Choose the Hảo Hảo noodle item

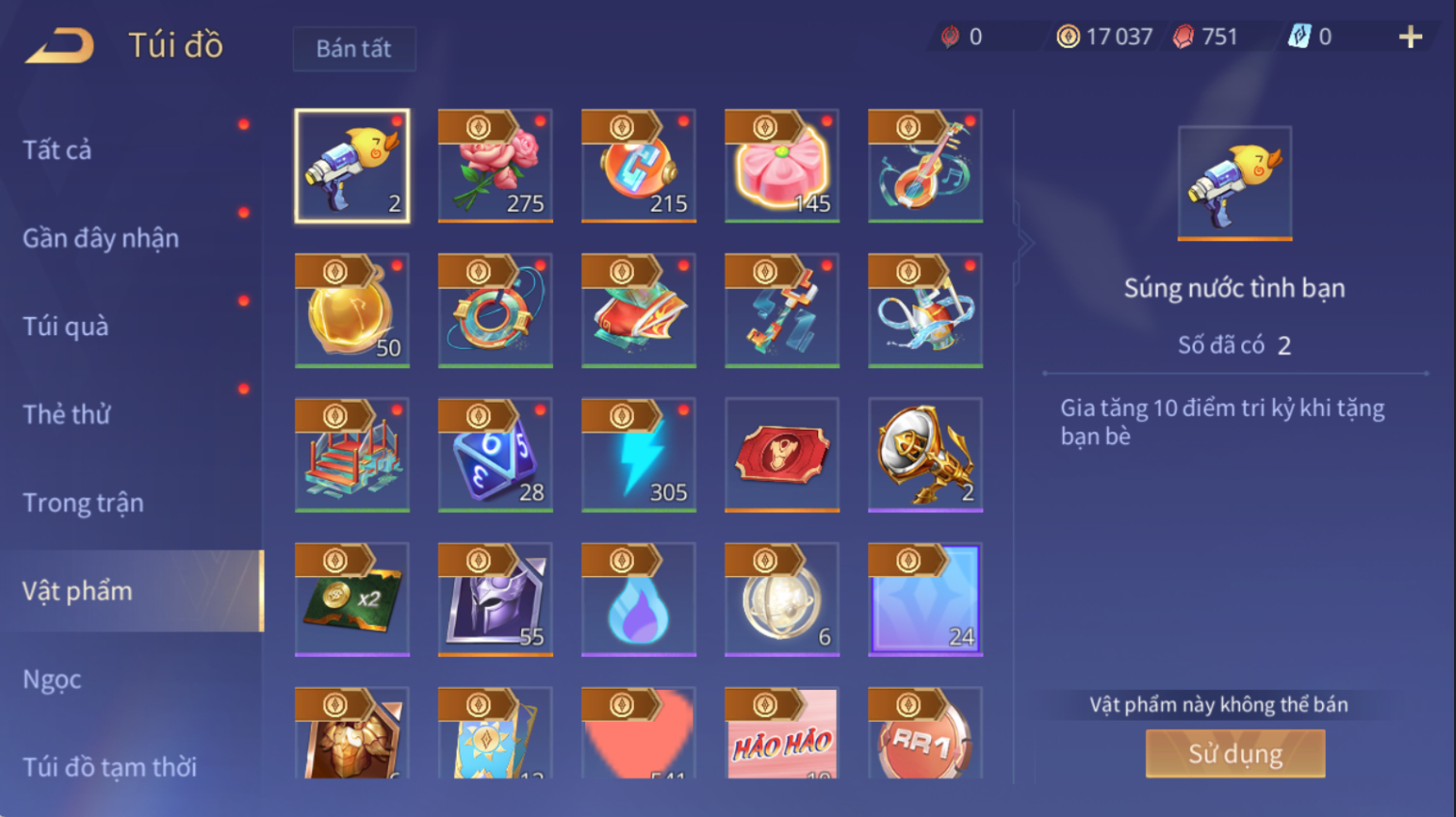[x=781, y=732]
